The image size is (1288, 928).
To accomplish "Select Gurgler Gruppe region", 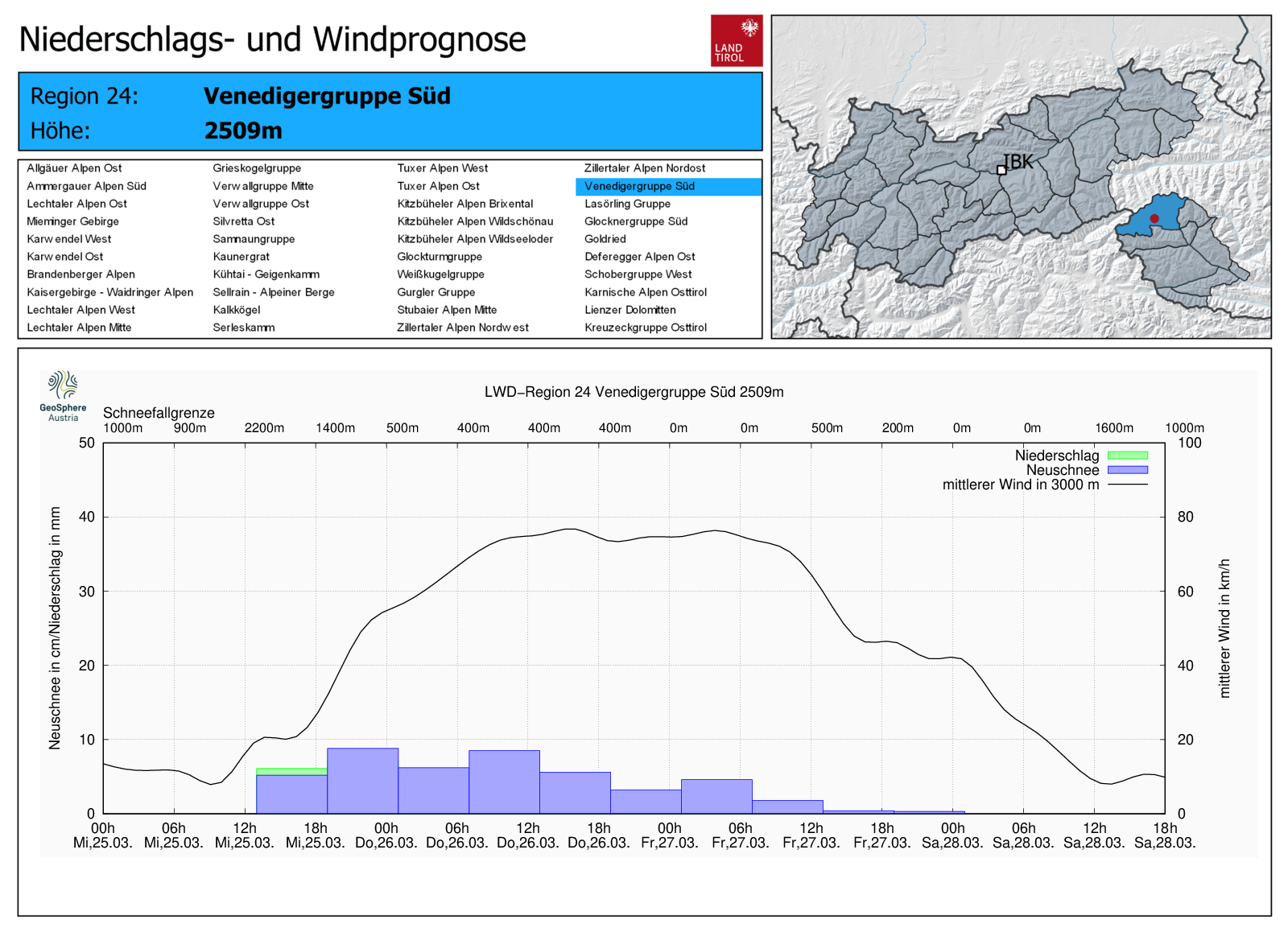I will coord(436,292).
